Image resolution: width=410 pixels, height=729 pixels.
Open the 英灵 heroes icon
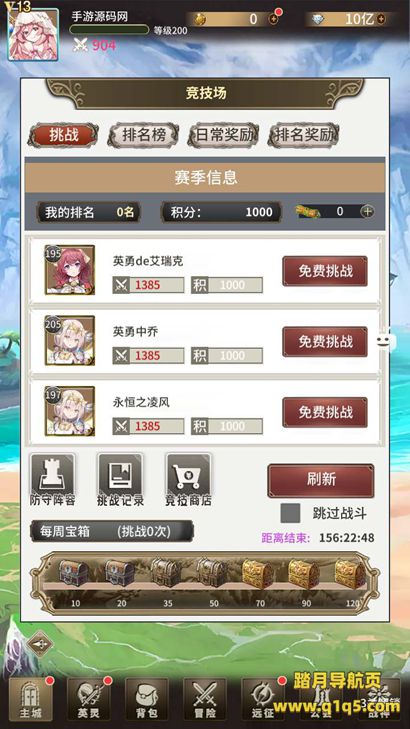pos(89,699)
